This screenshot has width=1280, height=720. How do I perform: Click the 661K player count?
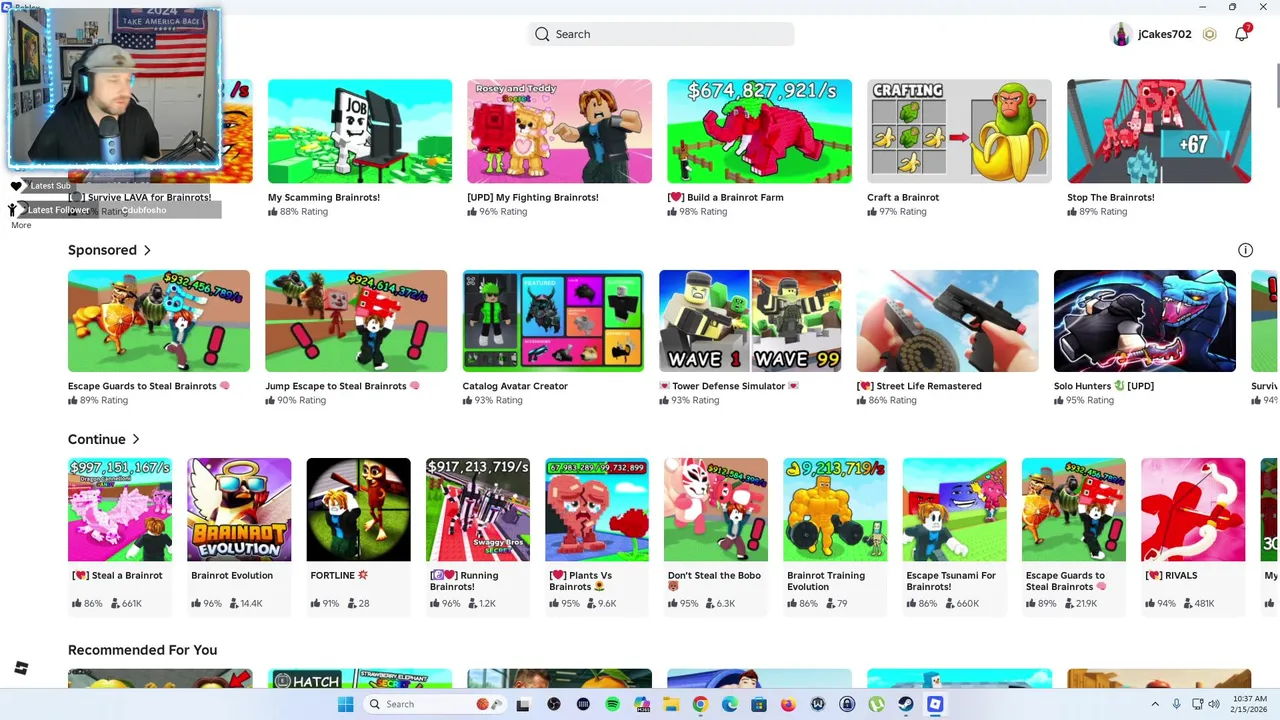131,604
